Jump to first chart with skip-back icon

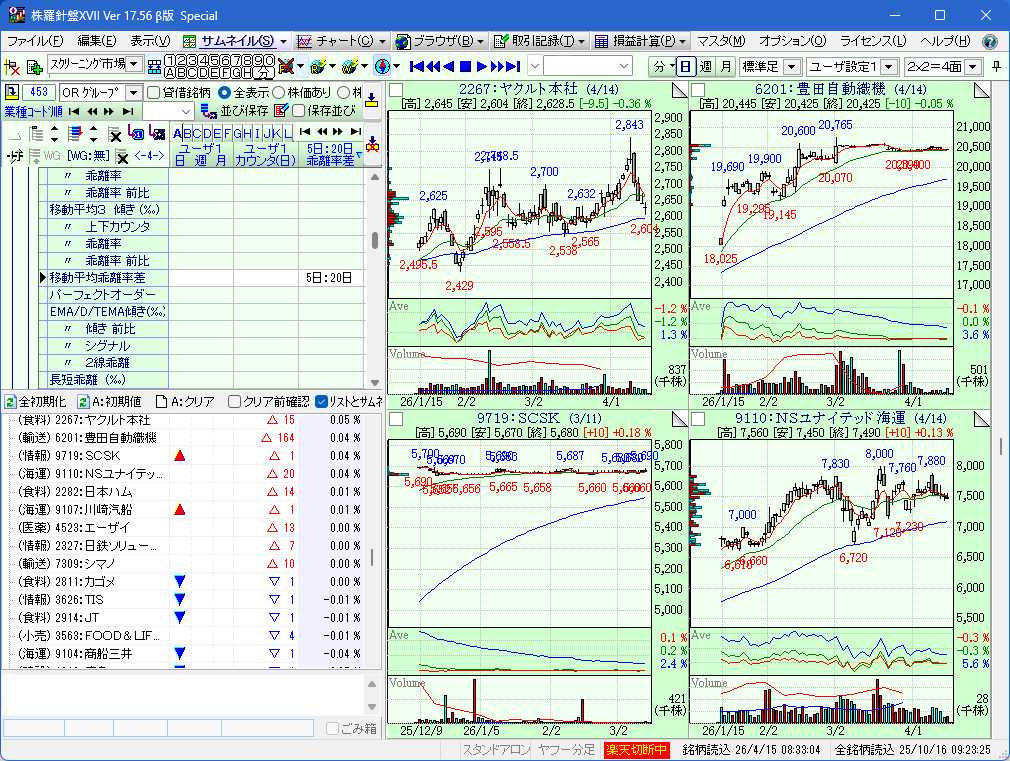click(417, 67)
